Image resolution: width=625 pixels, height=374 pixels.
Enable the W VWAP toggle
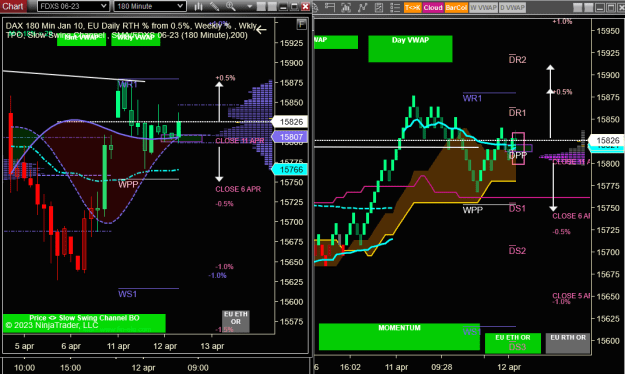tap(483, 7)
